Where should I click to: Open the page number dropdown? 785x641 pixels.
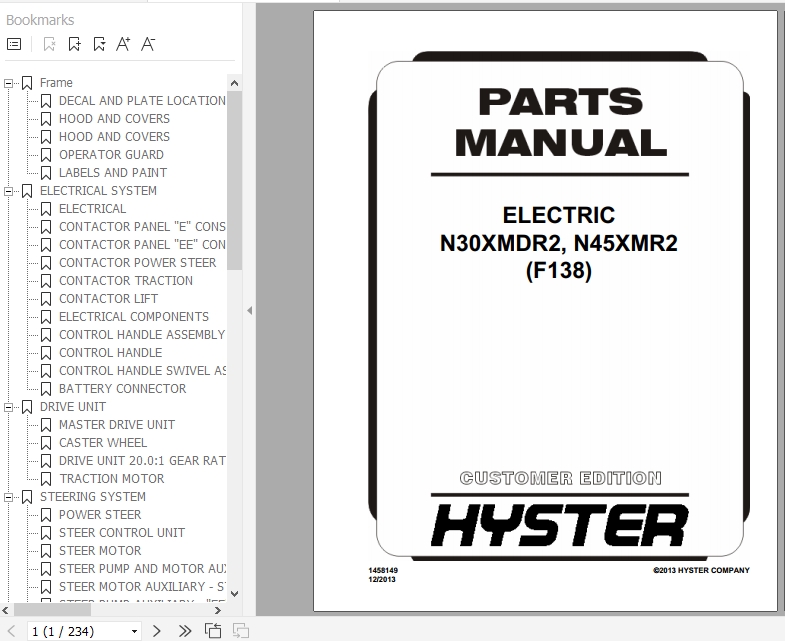[134, 632]
